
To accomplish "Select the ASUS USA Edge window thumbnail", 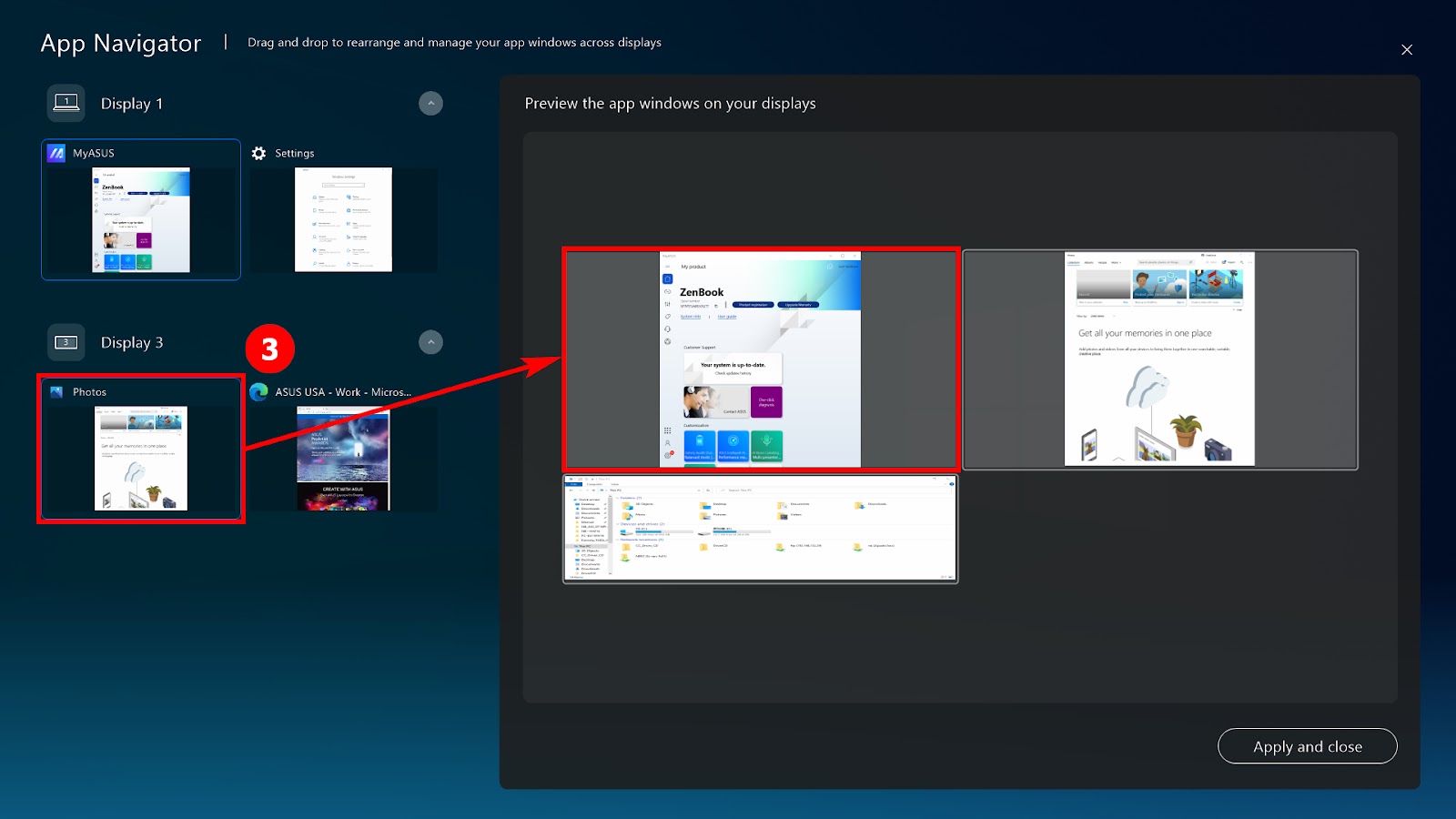I will pyautogui.click(x=343, y=450).
